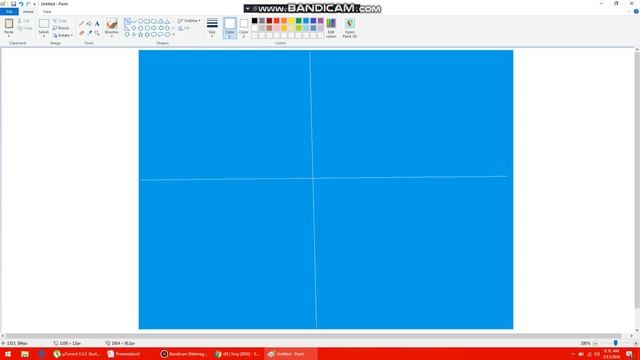Click the Select rectangle tool icon
Screen dimensions: 640x360
44,24
